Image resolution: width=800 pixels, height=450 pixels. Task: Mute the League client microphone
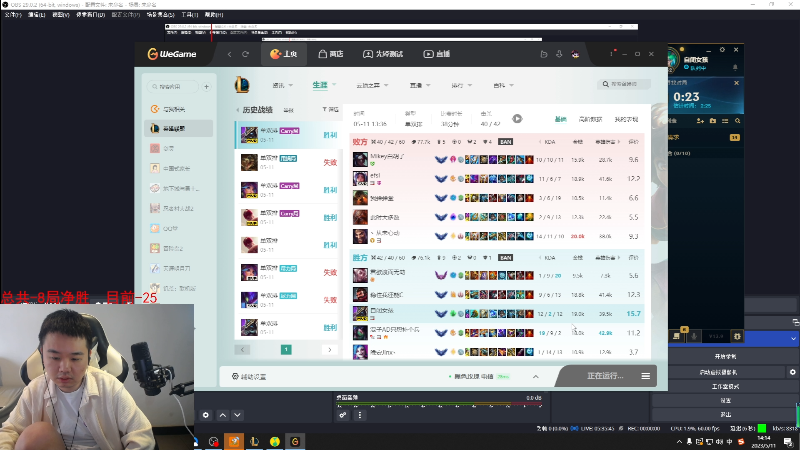tap(694, 336)
